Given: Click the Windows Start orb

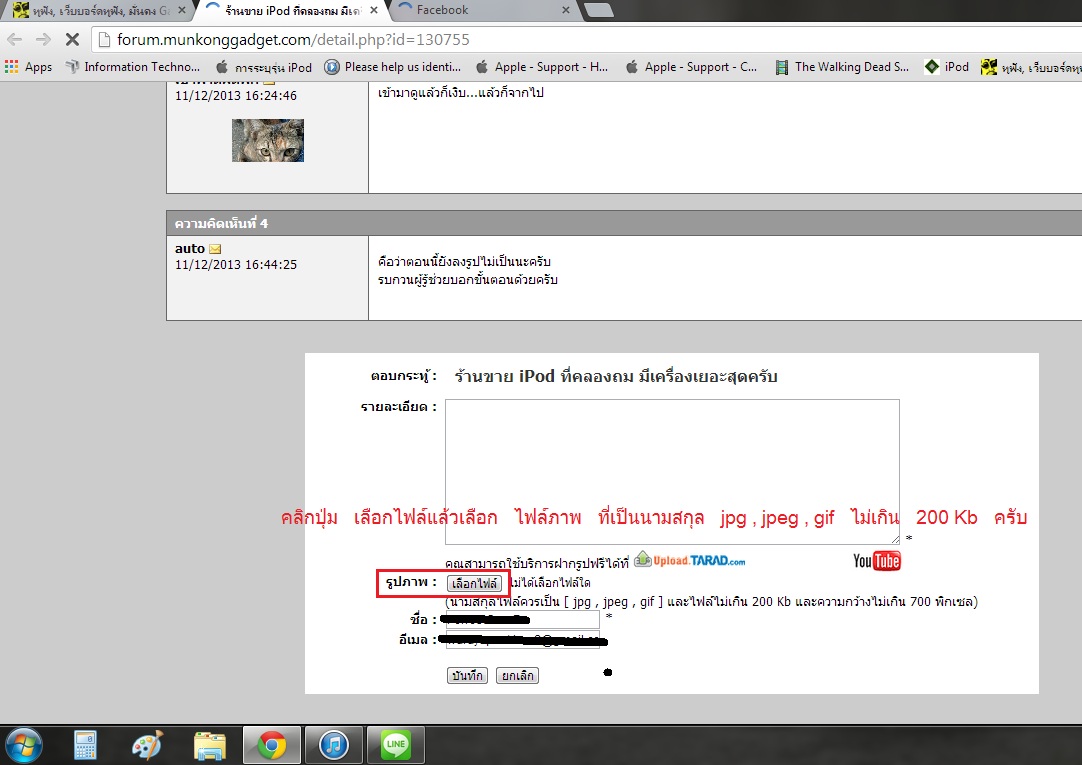Looking at the screenshot, I should coord(23,745).
